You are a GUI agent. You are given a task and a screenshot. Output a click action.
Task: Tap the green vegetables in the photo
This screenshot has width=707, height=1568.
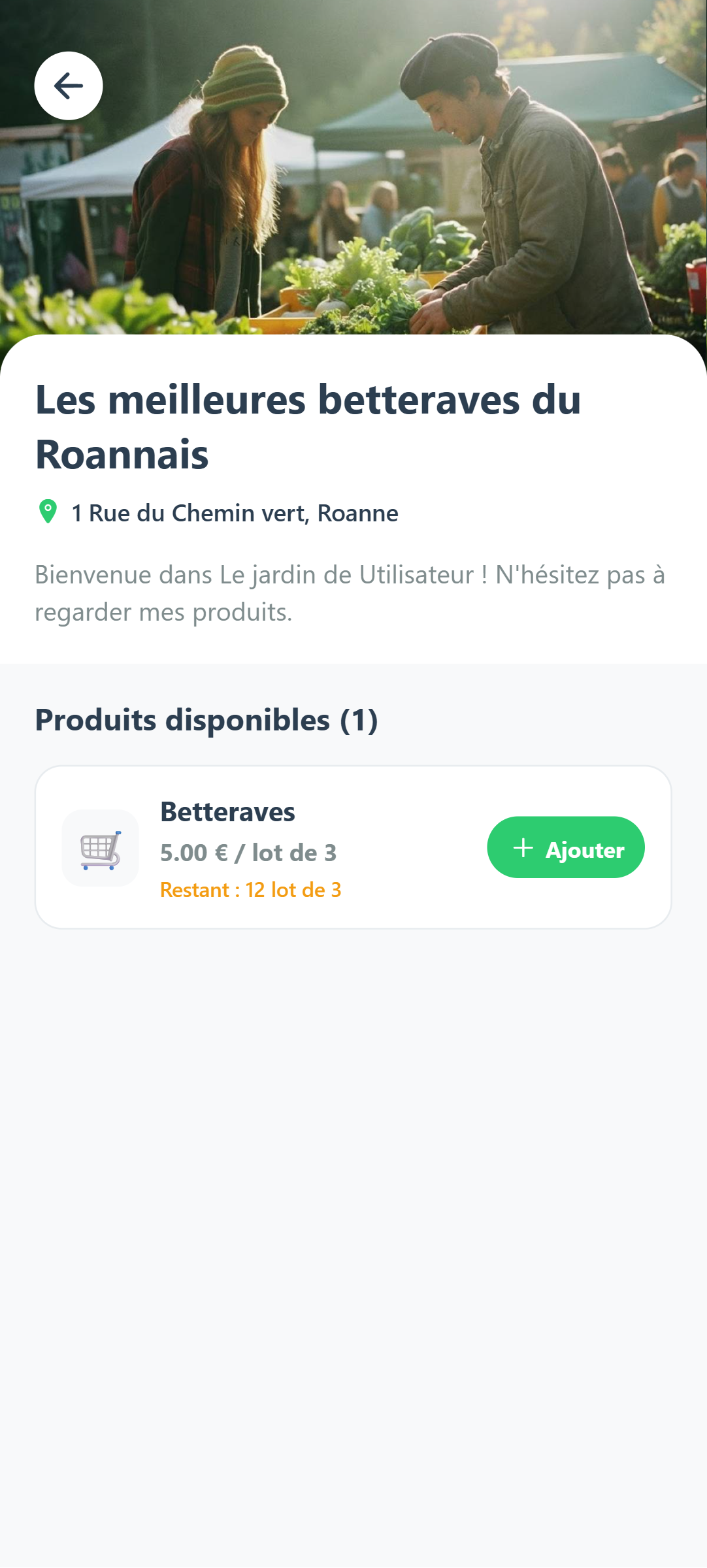[366, 281]
